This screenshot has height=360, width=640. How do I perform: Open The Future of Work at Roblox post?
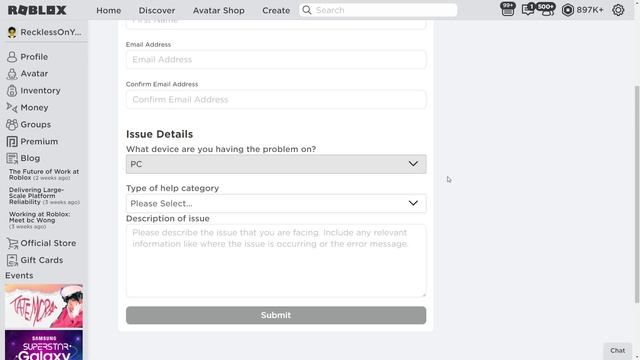[x=44, y=175]
